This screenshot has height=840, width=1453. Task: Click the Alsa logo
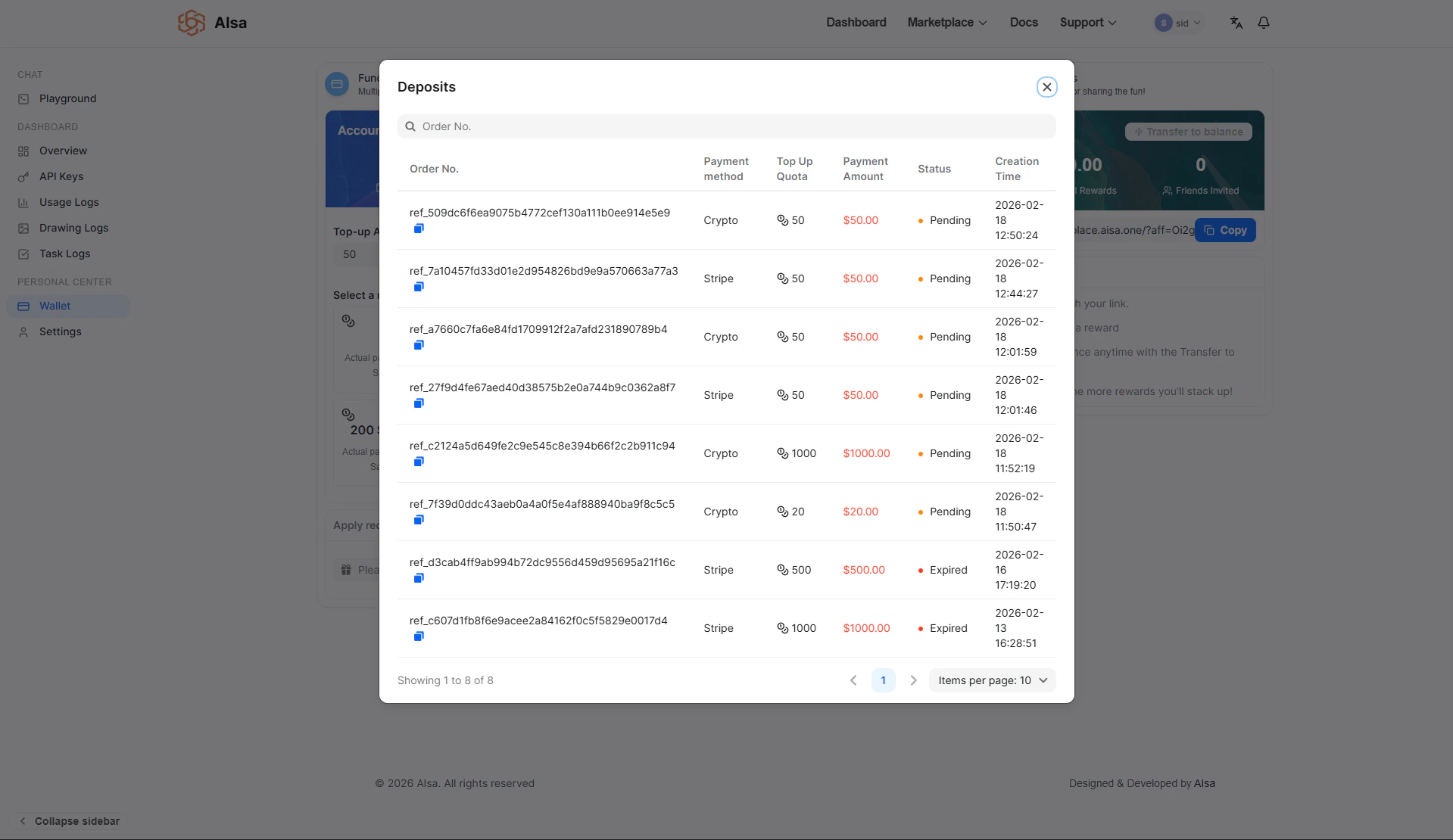pos(191,23)
